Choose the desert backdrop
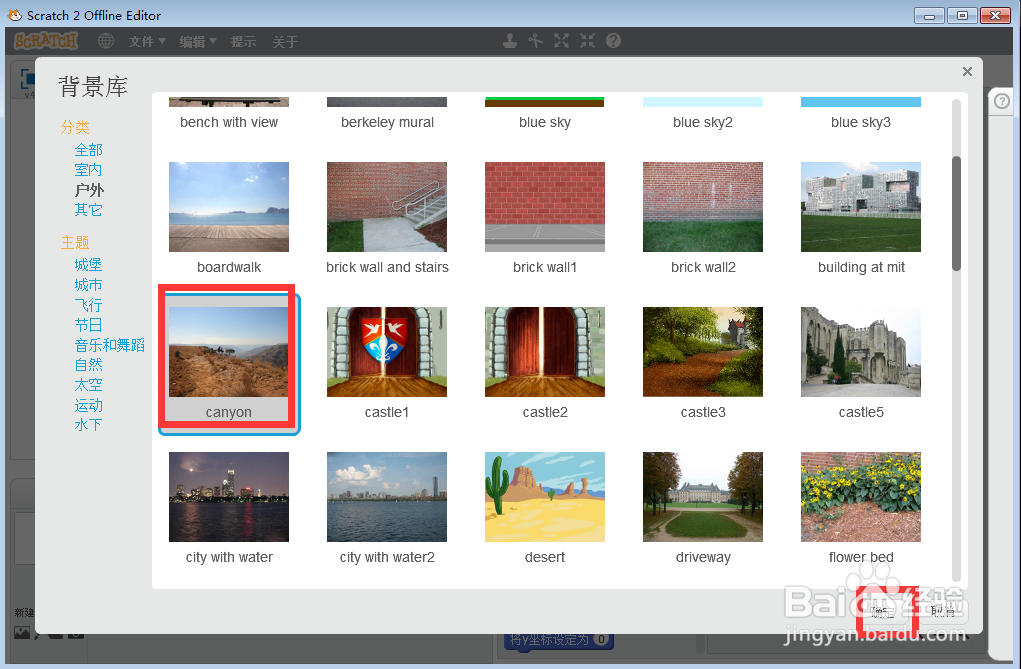1021x669 pixels. pyautogui.click(x=545, y=508)
